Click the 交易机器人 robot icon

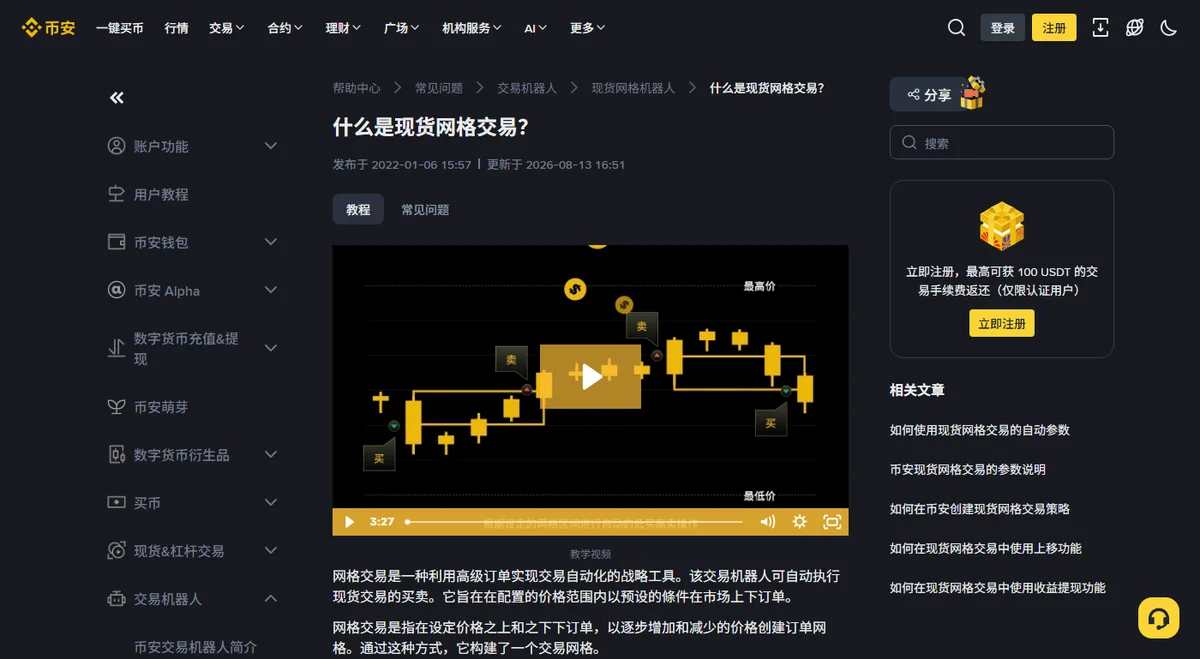pyautogui.click(x=116, y=599)
